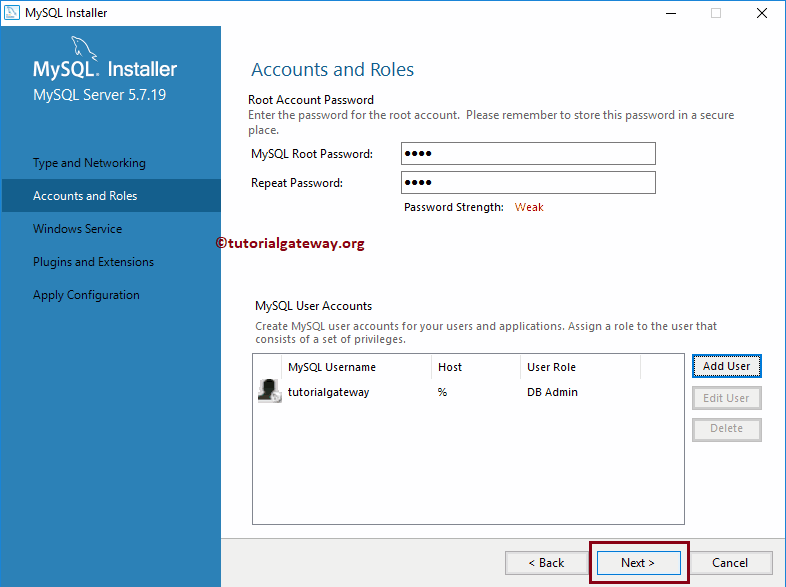Click the Add User button
This screenshot has width=786, height=587.
tap(726, 366)
